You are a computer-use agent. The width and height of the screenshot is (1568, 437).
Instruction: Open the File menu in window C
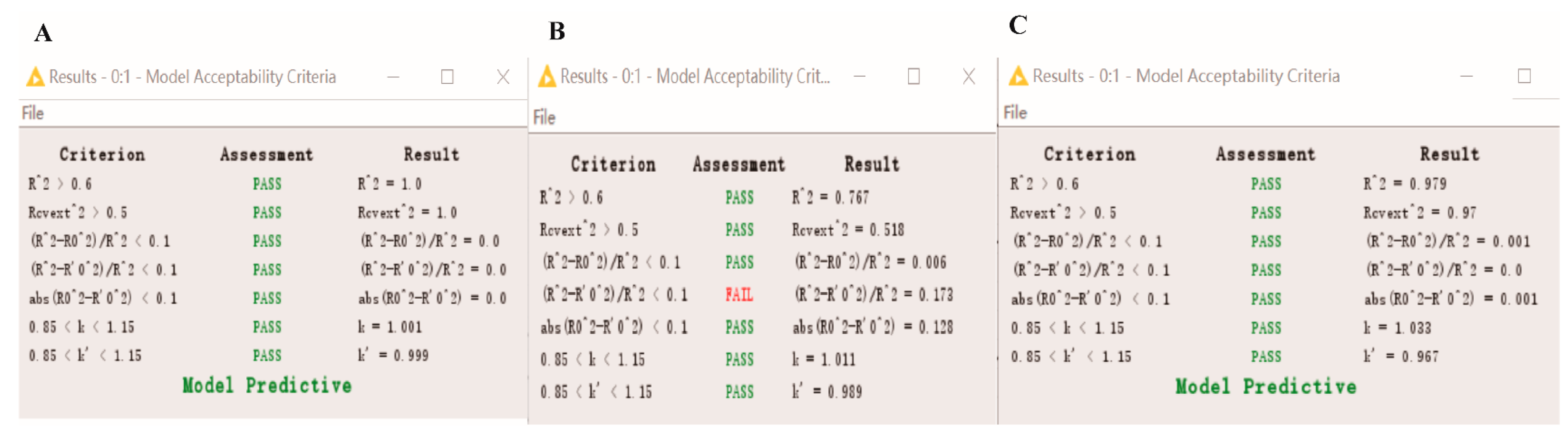(1015, 113)
